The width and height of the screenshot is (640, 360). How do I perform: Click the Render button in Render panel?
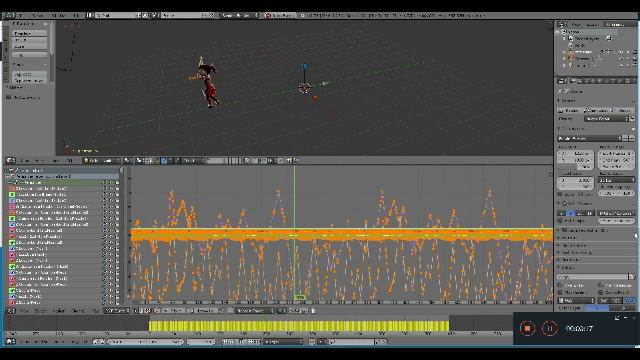pos(569,110)
